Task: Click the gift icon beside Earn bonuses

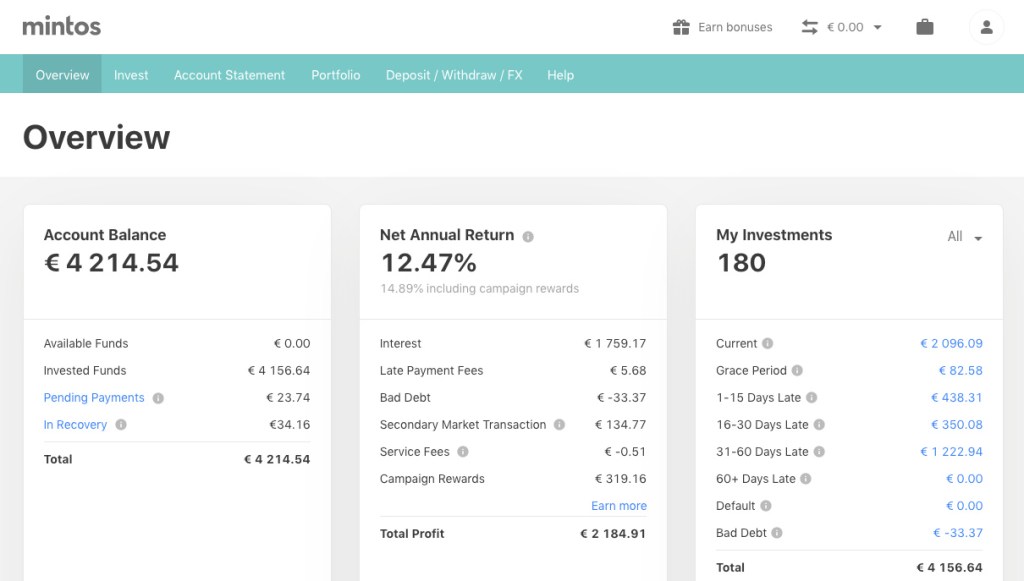Action: 681,27
